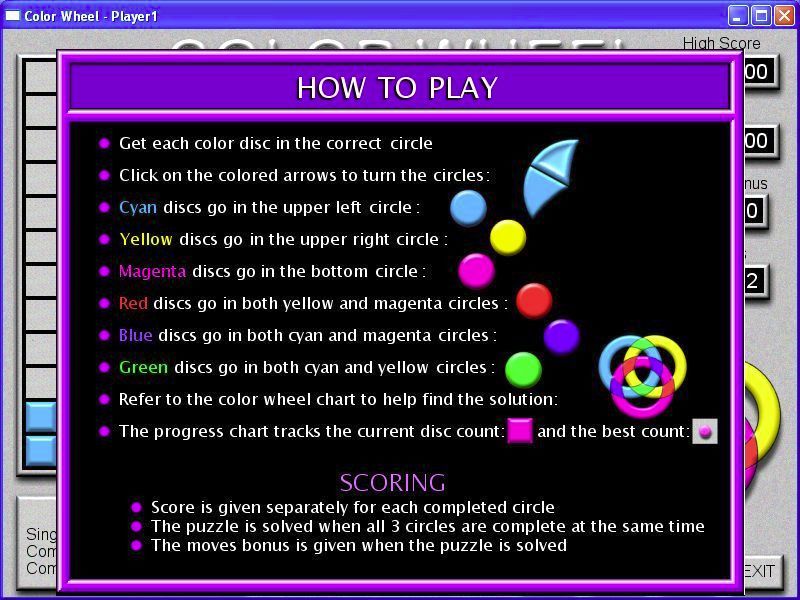Click the magenta disc example icon
The width and height of the screenshot is (800, 600).
click(x=476, y=271)
